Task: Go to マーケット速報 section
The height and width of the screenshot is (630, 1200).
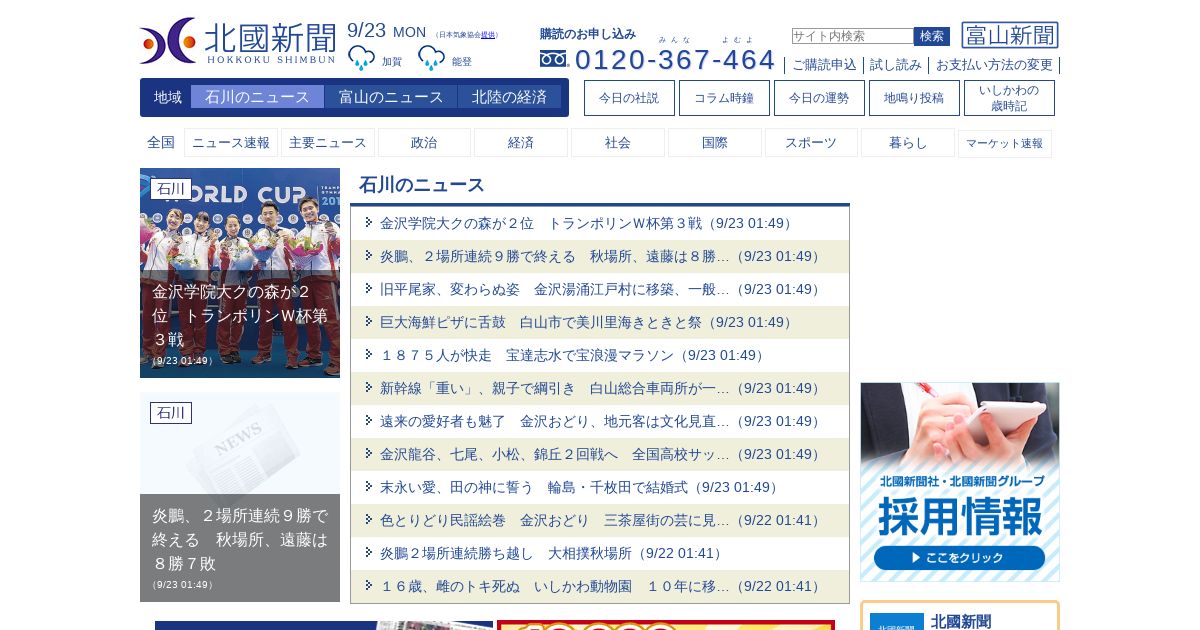Action: pos(1005,143)
